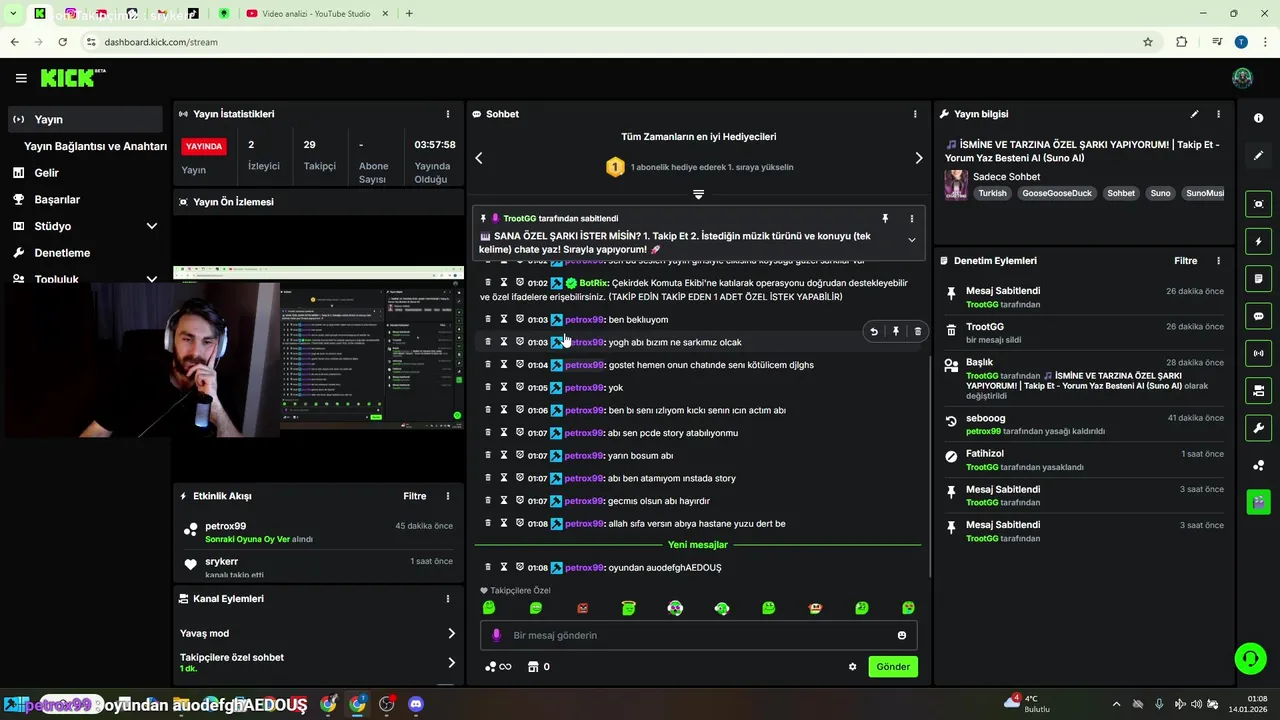Image resolution: width=1280 pixels, height=720 pixels.
Task: Click the info icon in right toolbar
Action: (1258, 118)
